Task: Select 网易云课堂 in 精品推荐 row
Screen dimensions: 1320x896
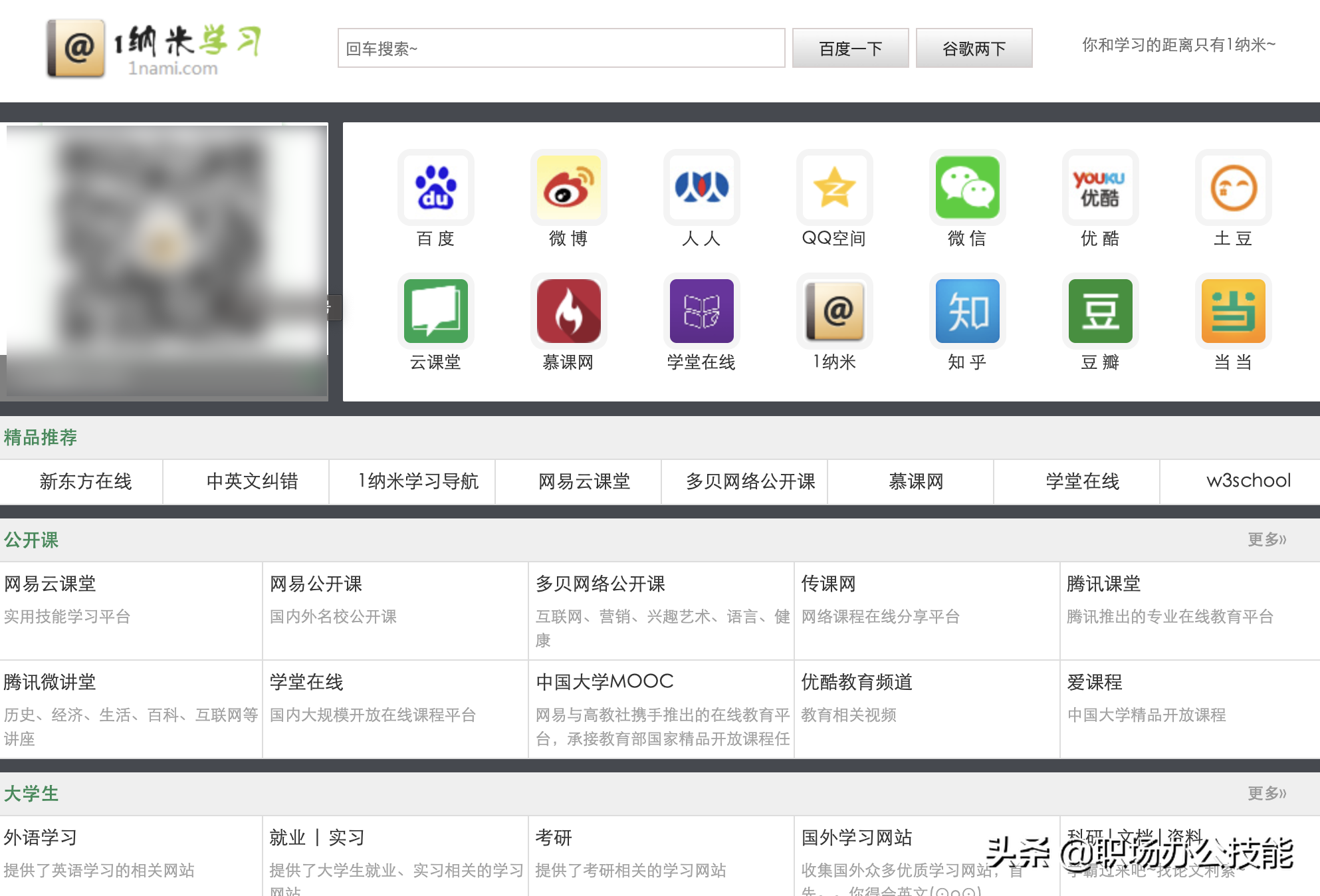Action: [x=584, y=481]
